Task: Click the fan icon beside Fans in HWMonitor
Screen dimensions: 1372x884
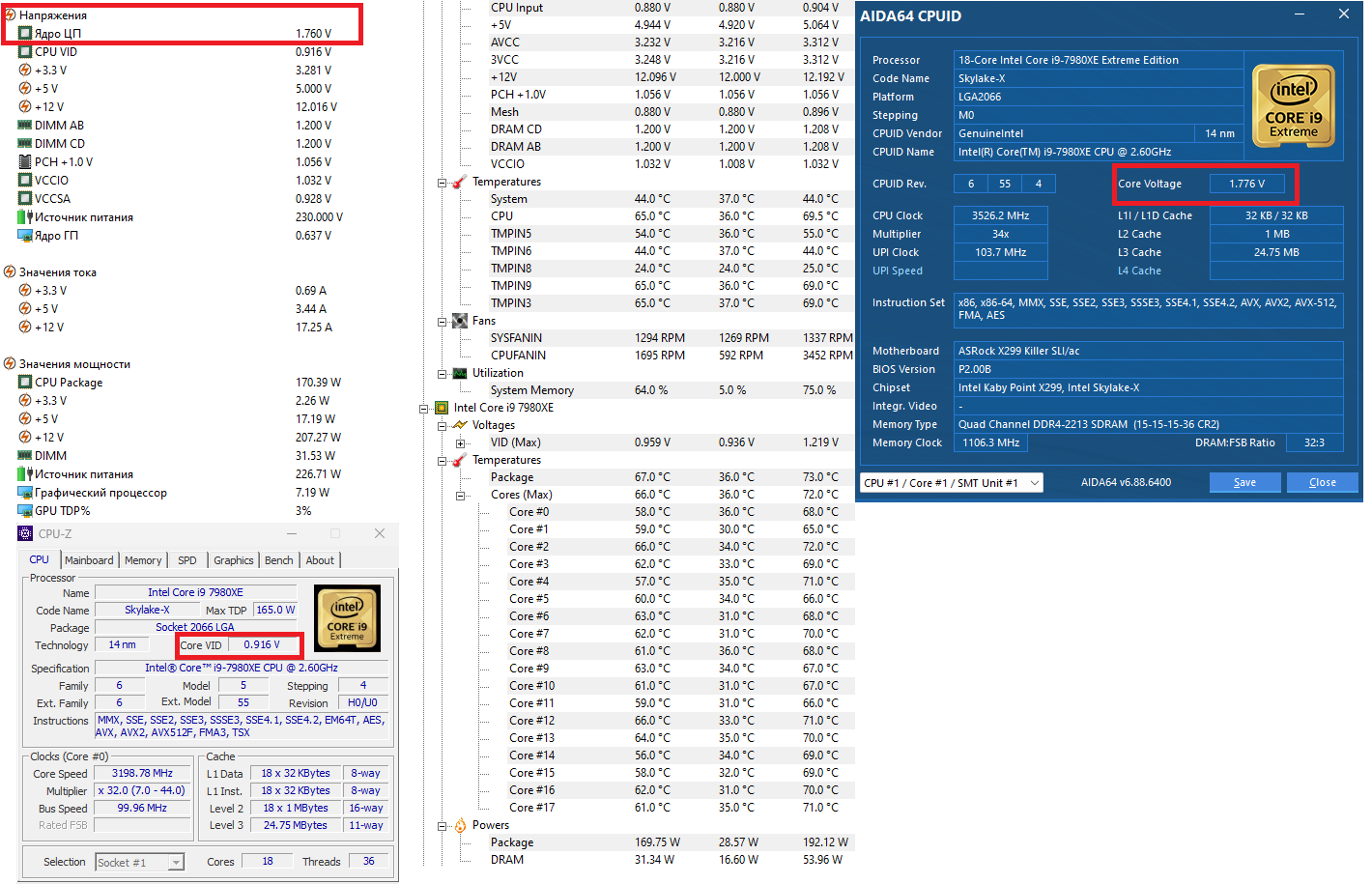Action: coord(460,321)
